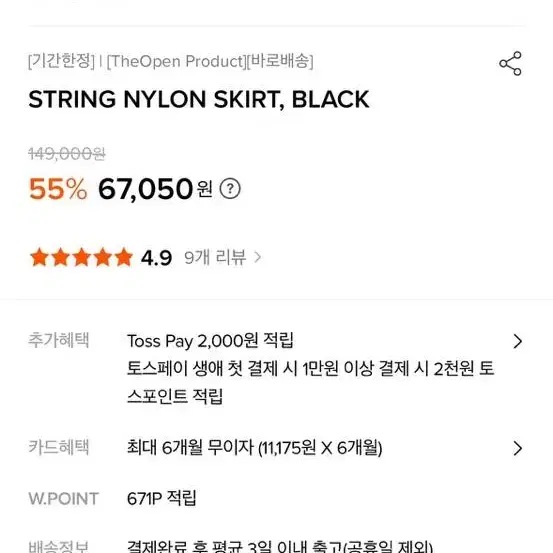Click the 55% discount rate
This screenshot has height=553, width=553.
pyautogui.click(x=58, y=189)
